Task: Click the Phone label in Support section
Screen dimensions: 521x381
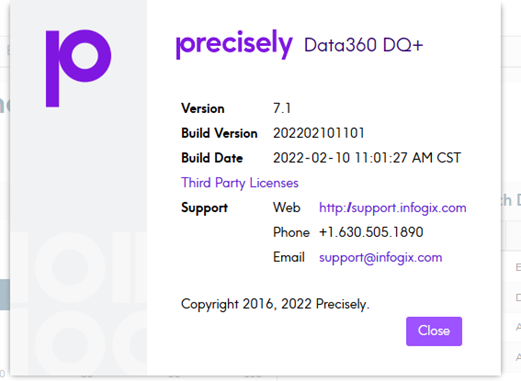Action: 291,232
